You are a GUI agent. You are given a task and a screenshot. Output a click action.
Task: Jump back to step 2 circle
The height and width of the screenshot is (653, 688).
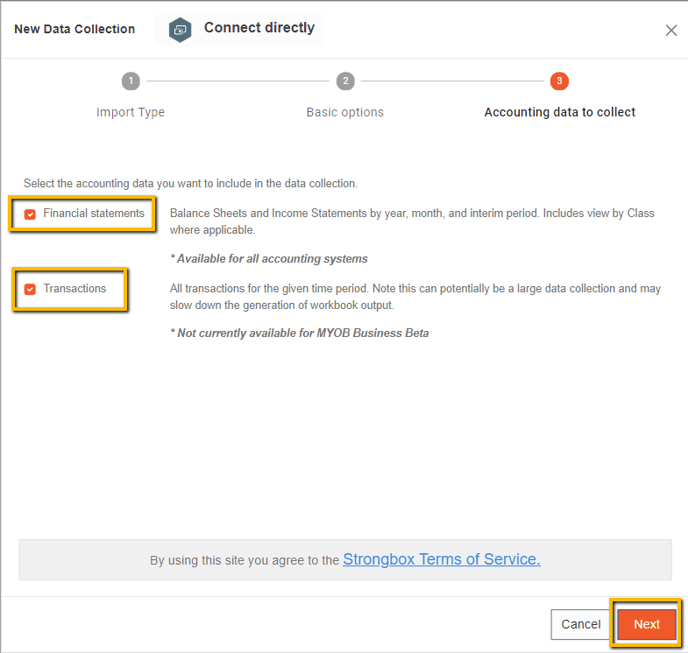pyautogui.click(x=345, y=81)
